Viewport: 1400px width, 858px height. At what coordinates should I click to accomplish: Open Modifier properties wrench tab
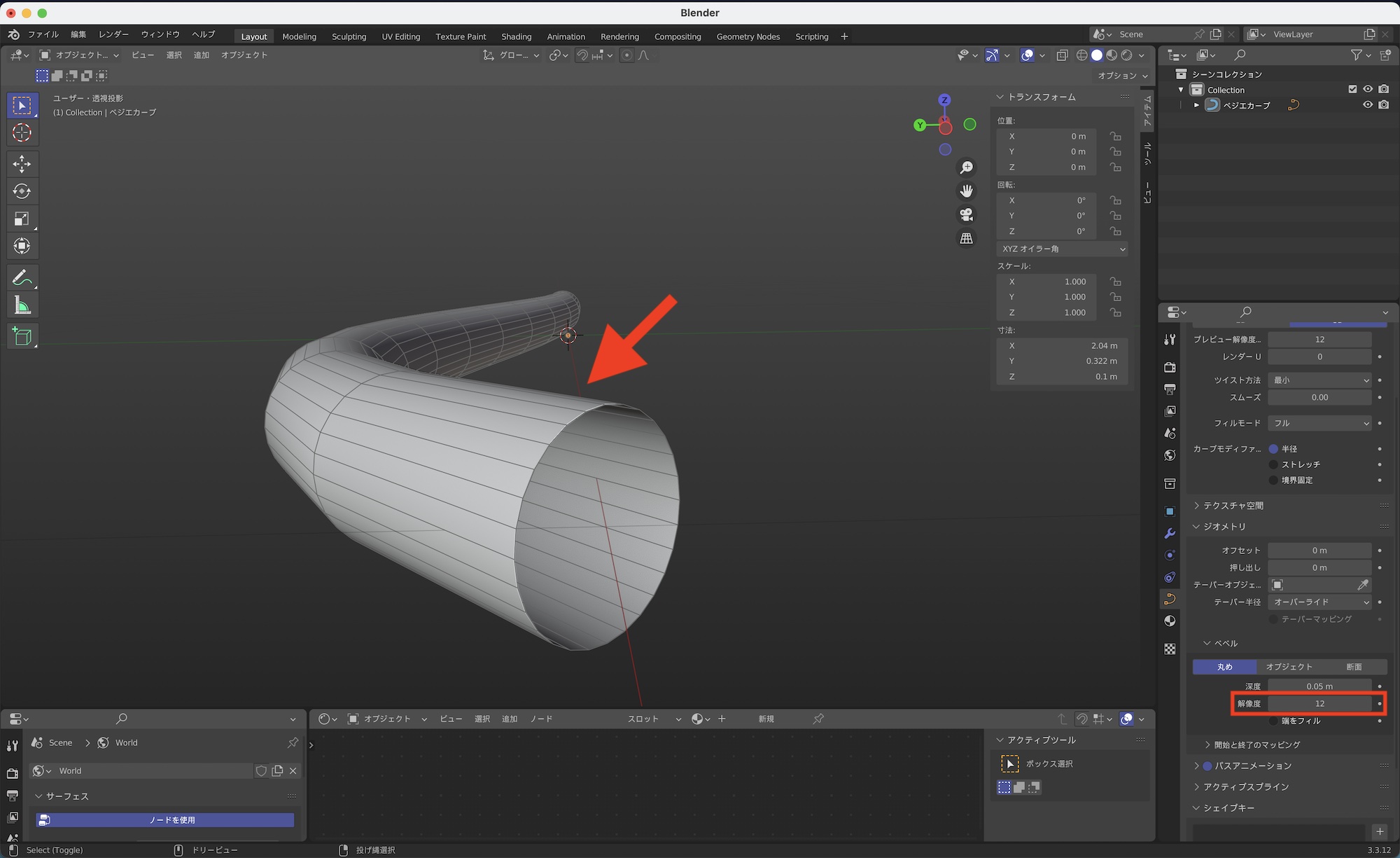pos(1170,534)
